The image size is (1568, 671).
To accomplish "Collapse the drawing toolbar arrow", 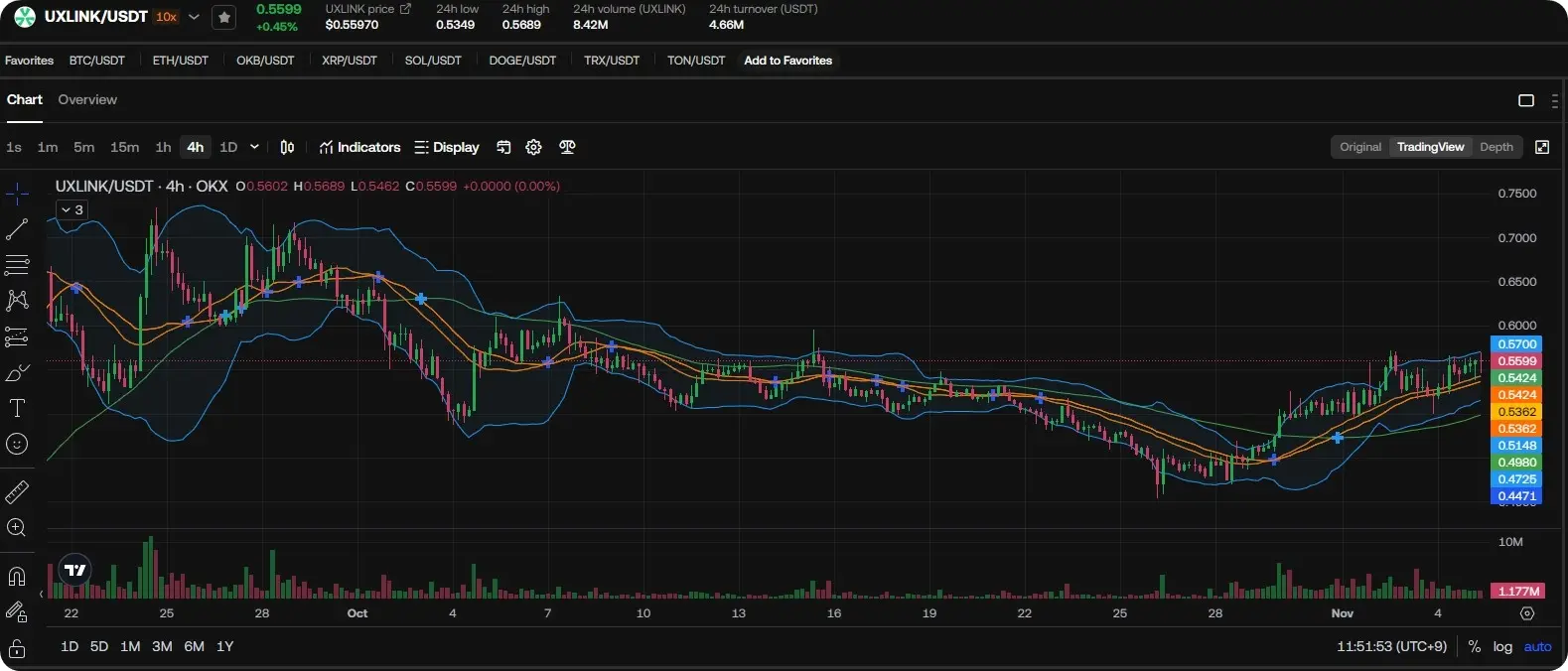I will coord(41,594).
